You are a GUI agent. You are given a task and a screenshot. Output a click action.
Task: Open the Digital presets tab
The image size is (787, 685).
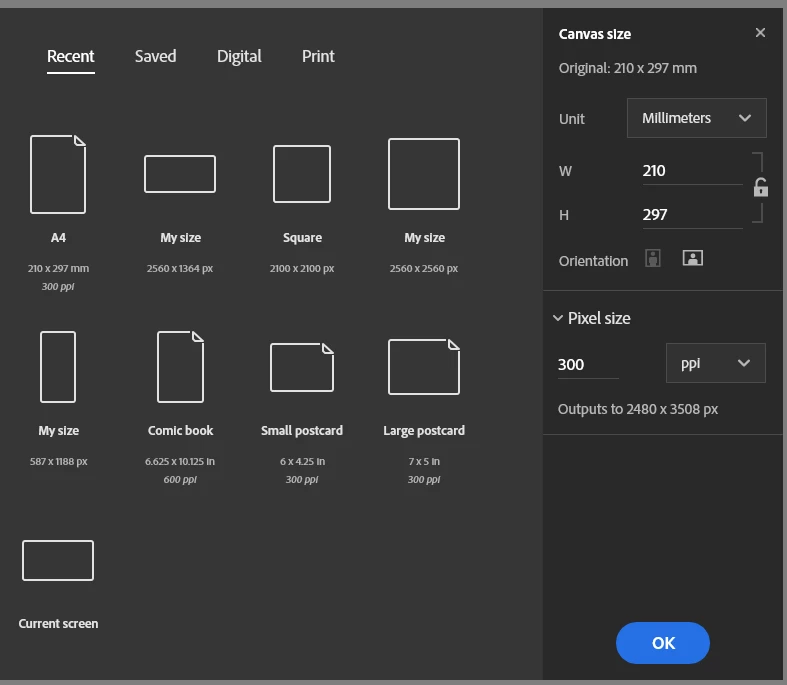(x=239, y=56)
